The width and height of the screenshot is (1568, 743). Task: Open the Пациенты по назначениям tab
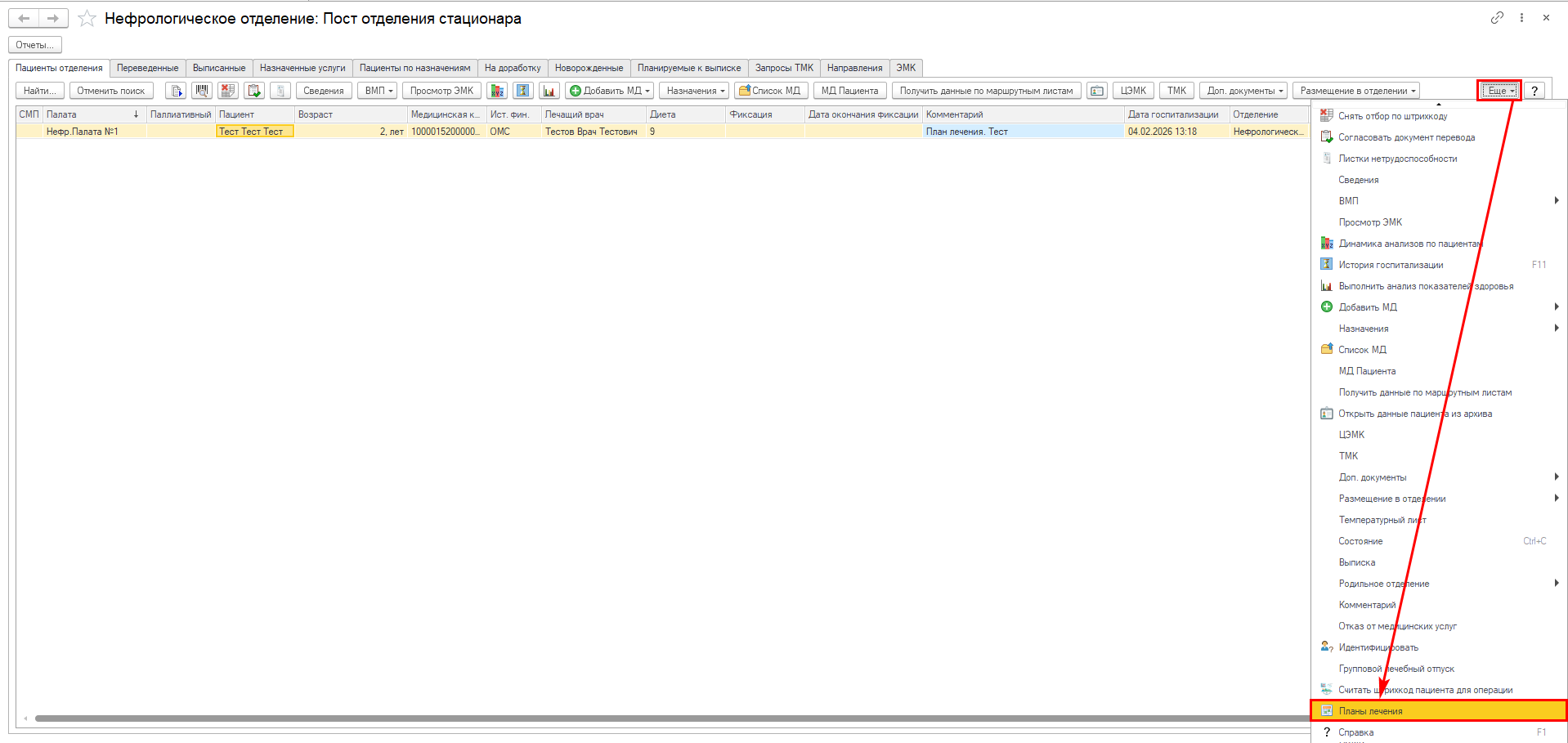[415, 68]
